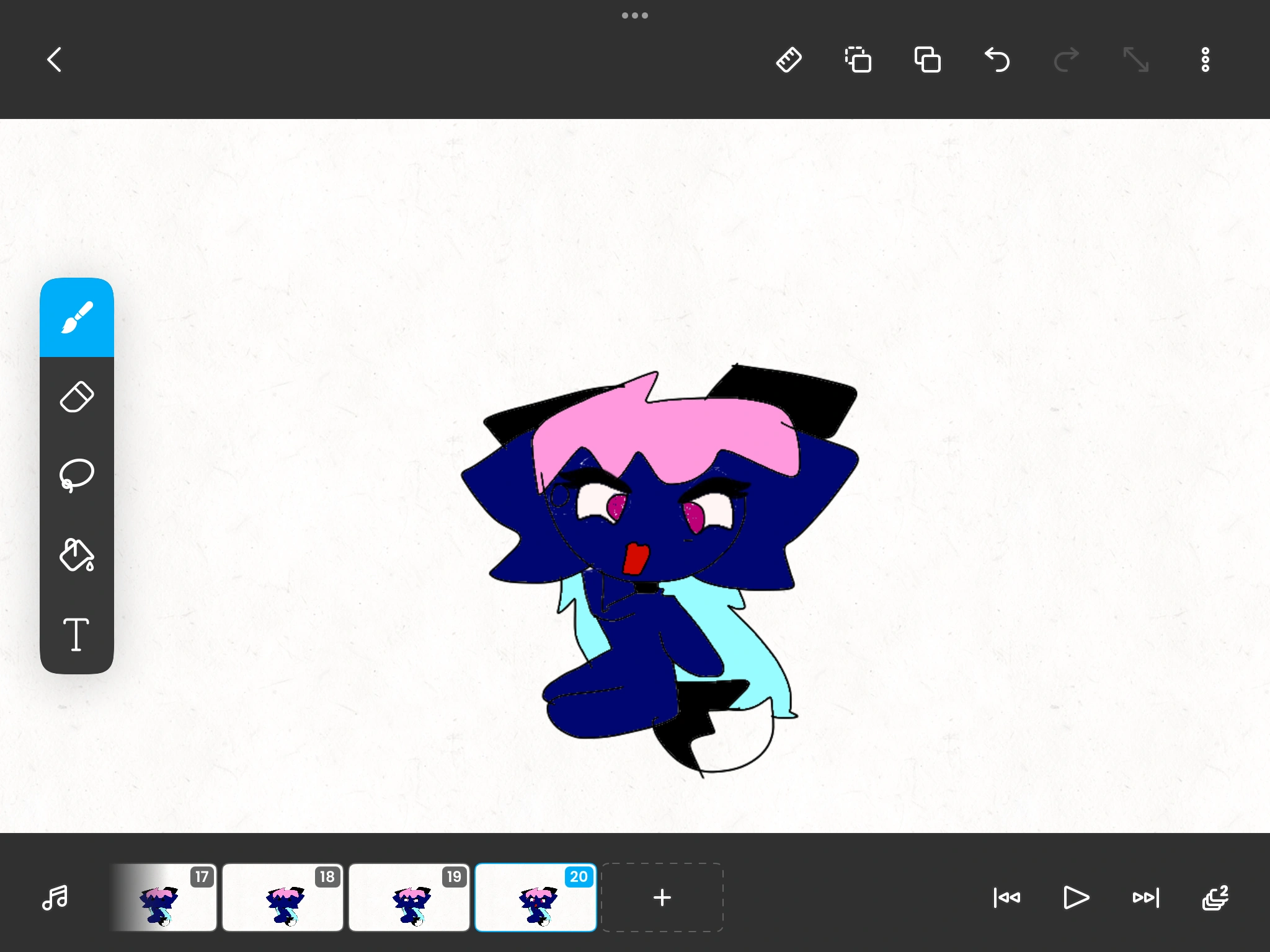Click the paste frame icon

point(928,60)
